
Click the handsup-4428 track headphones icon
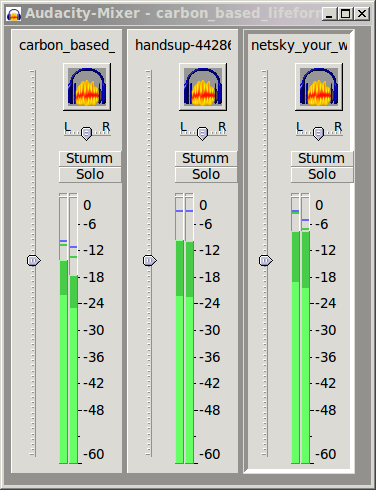(203, 87)
